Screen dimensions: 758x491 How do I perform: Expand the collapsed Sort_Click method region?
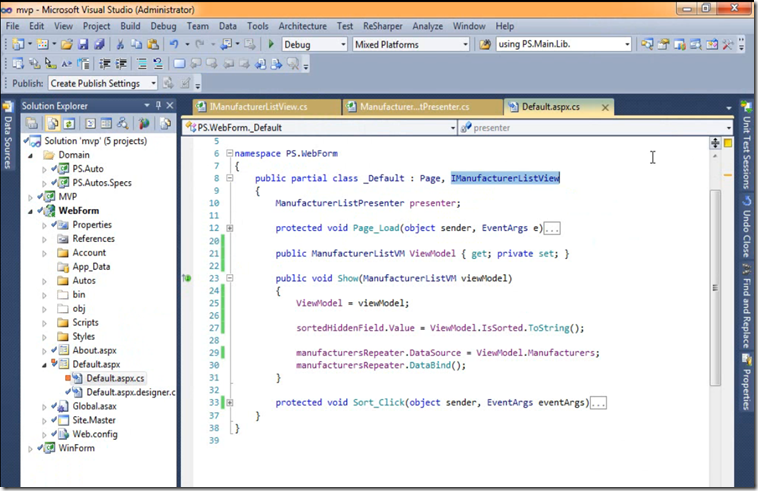(230, 403)
